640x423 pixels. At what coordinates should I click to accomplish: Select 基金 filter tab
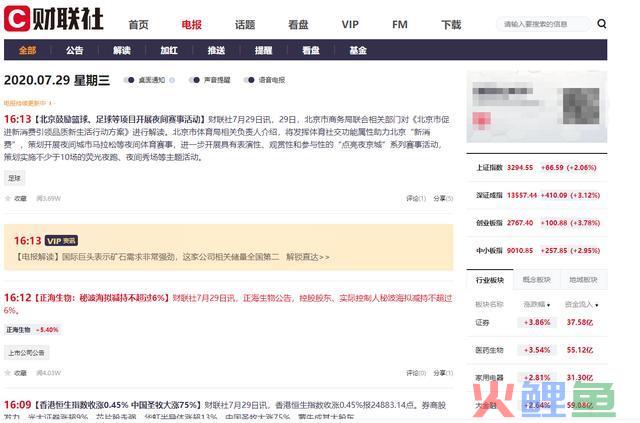[x=358, y=50]
